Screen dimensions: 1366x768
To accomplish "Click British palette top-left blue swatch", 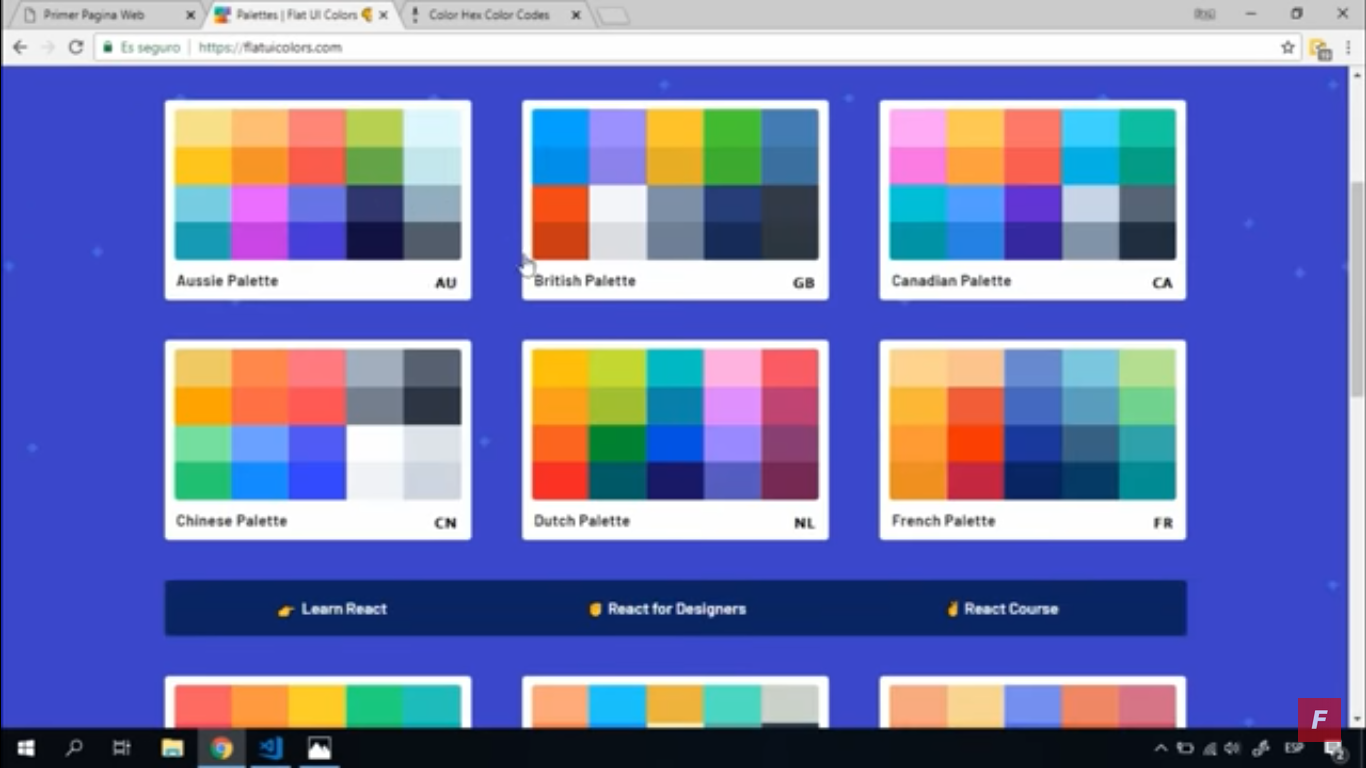I will point(561,128).
